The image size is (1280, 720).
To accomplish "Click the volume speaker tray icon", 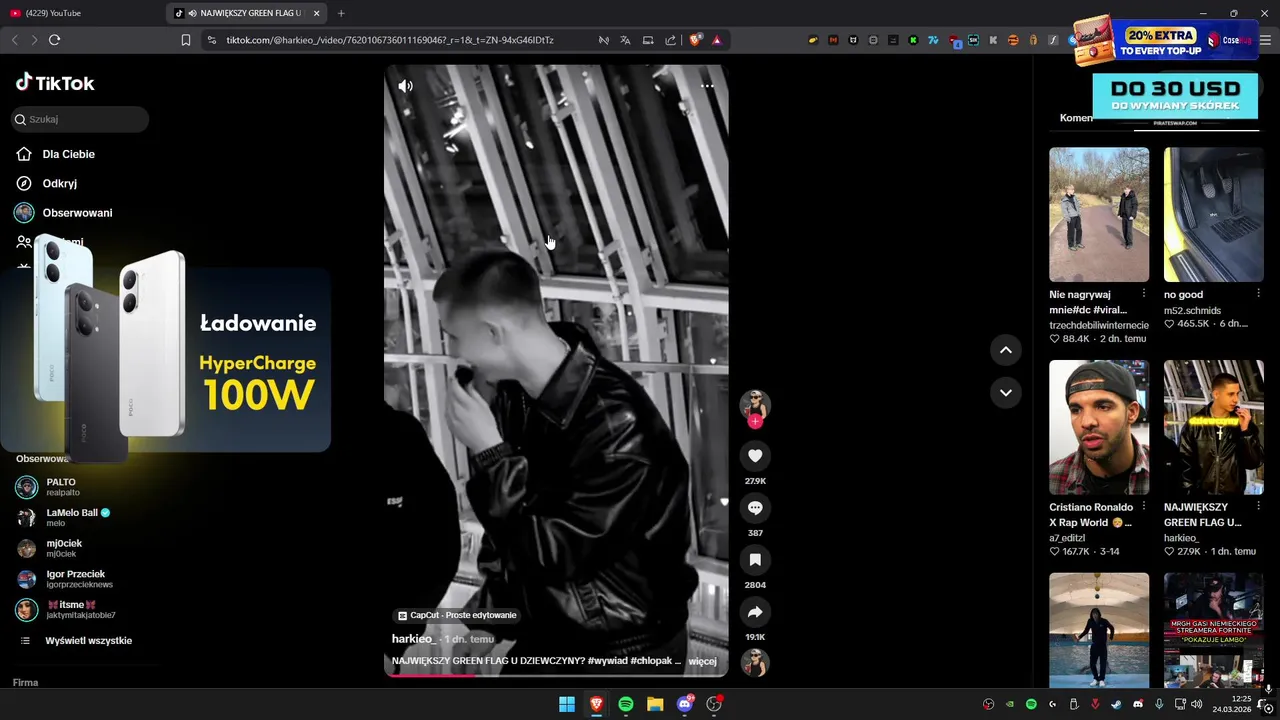I will pyautogui.click(x=1197, y=704).
